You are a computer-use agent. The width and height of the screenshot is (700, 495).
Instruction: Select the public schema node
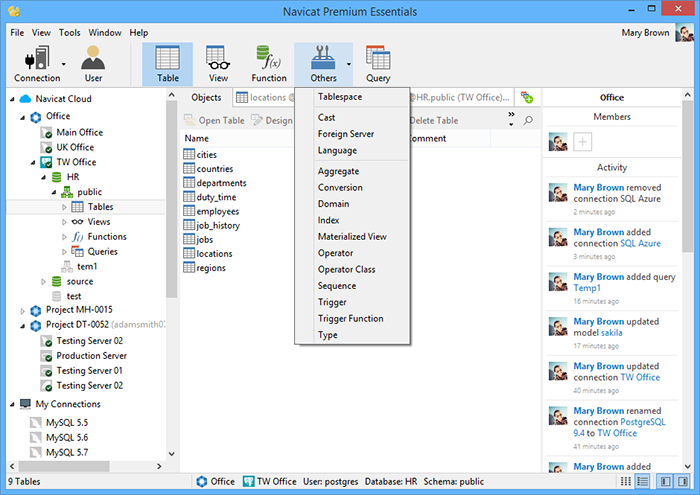[x=89, y=192]
